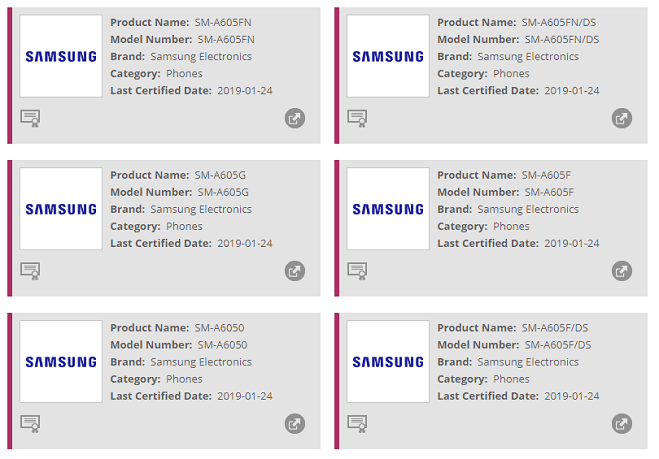
Task: Click Samsung logo thumbnail of SM-A605FN/DS
Action: point(388,56)
